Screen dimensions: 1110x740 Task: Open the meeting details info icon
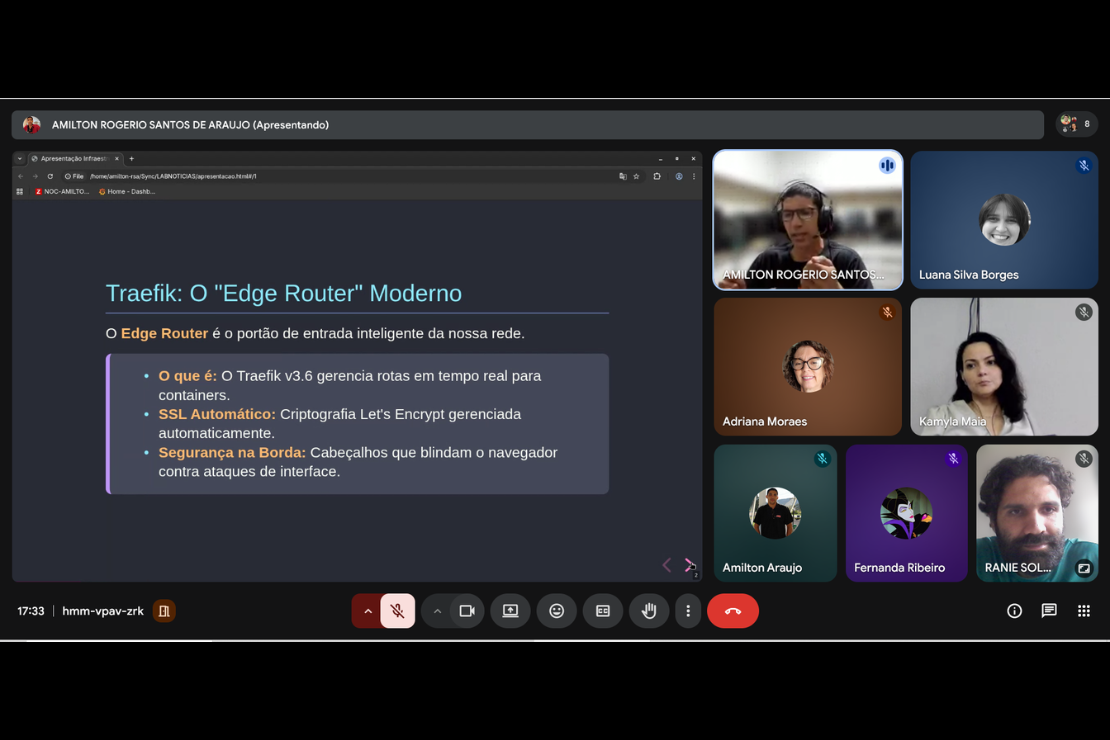click(1014, 611)
